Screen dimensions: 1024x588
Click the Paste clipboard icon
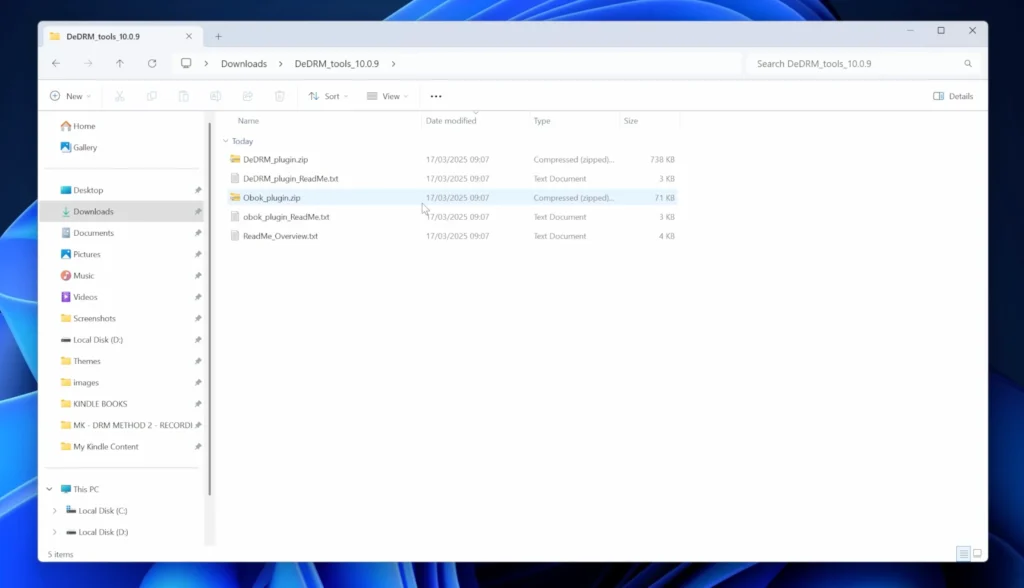[x=184, y=96]
